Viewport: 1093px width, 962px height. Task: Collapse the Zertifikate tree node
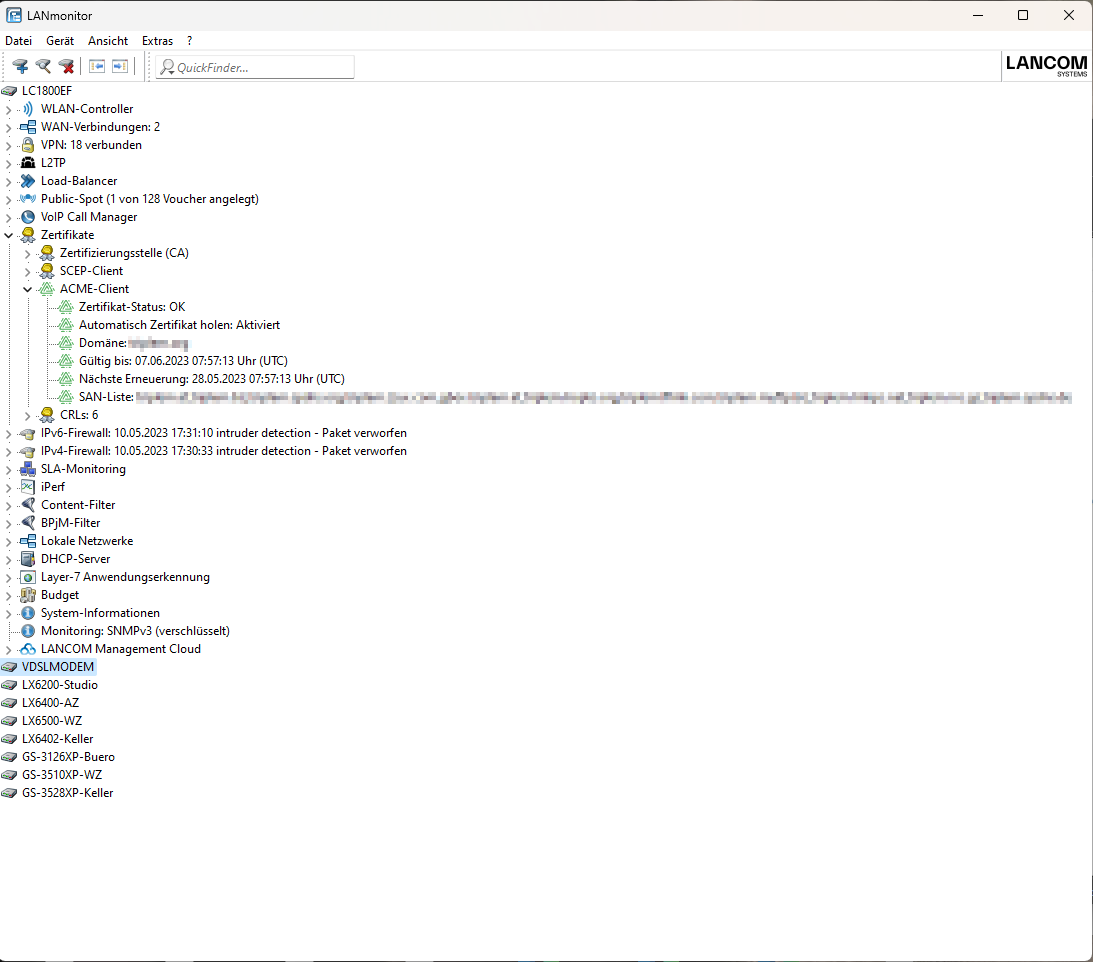9,235
